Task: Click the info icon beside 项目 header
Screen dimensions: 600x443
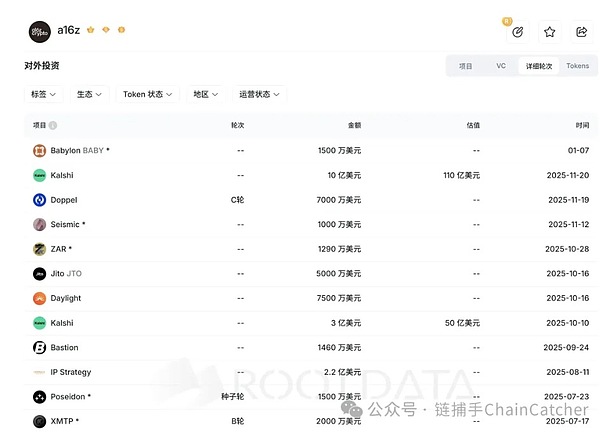Action: click(53, 126)
